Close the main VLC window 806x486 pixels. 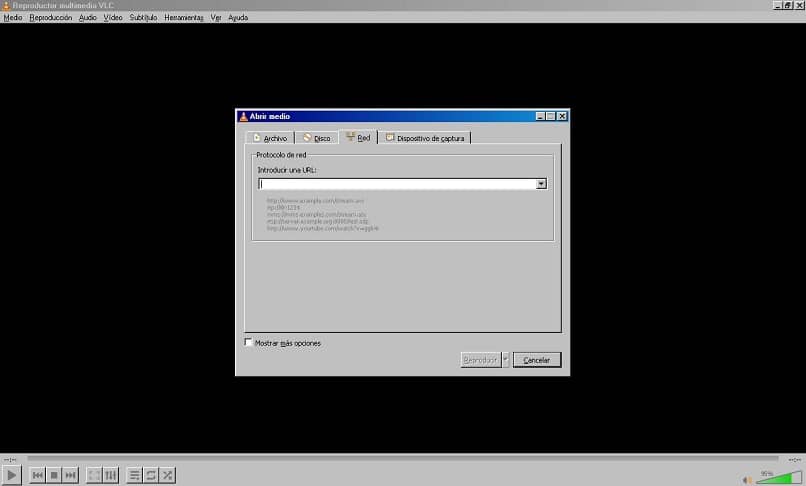pos(799,5)
